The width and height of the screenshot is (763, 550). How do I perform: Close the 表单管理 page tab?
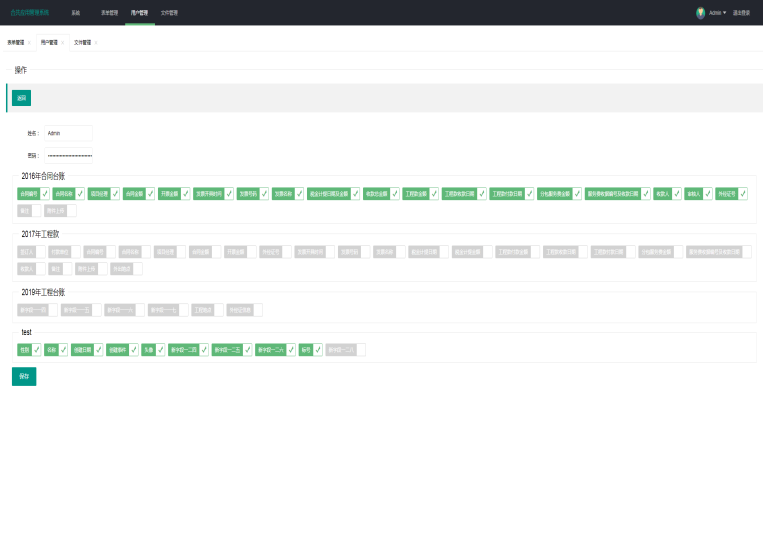click(x=29, y=43)
